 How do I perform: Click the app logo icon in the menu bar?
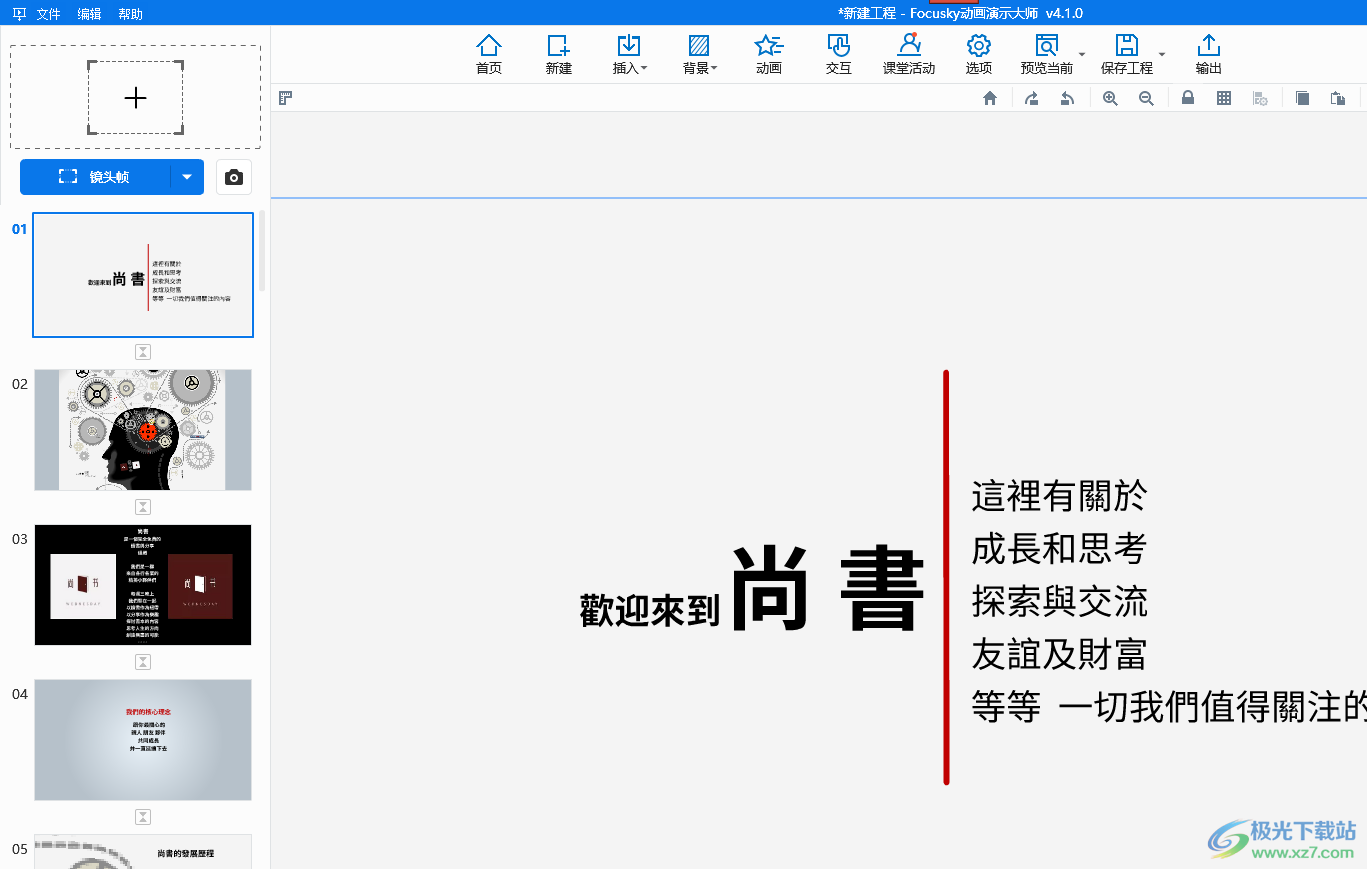19,14
